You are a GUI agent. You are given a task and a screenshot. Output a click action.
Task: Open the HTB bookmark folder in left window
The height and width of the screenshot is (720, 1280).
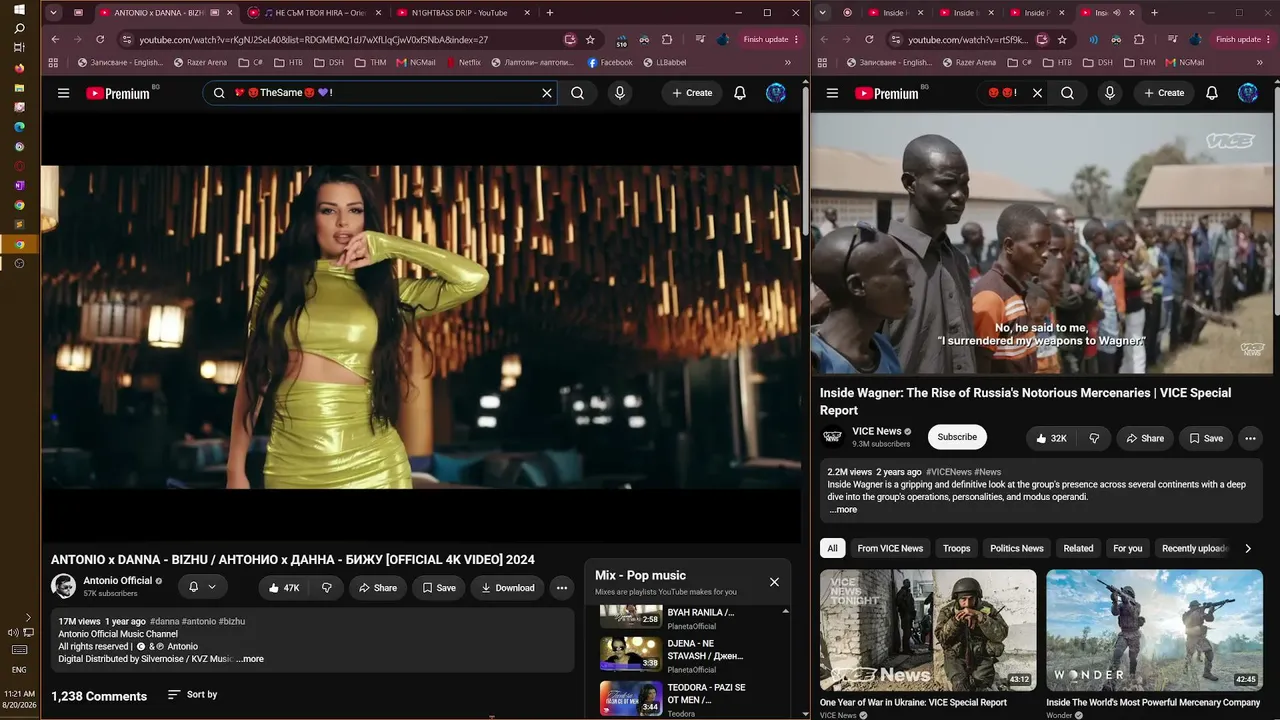[289, 62]
